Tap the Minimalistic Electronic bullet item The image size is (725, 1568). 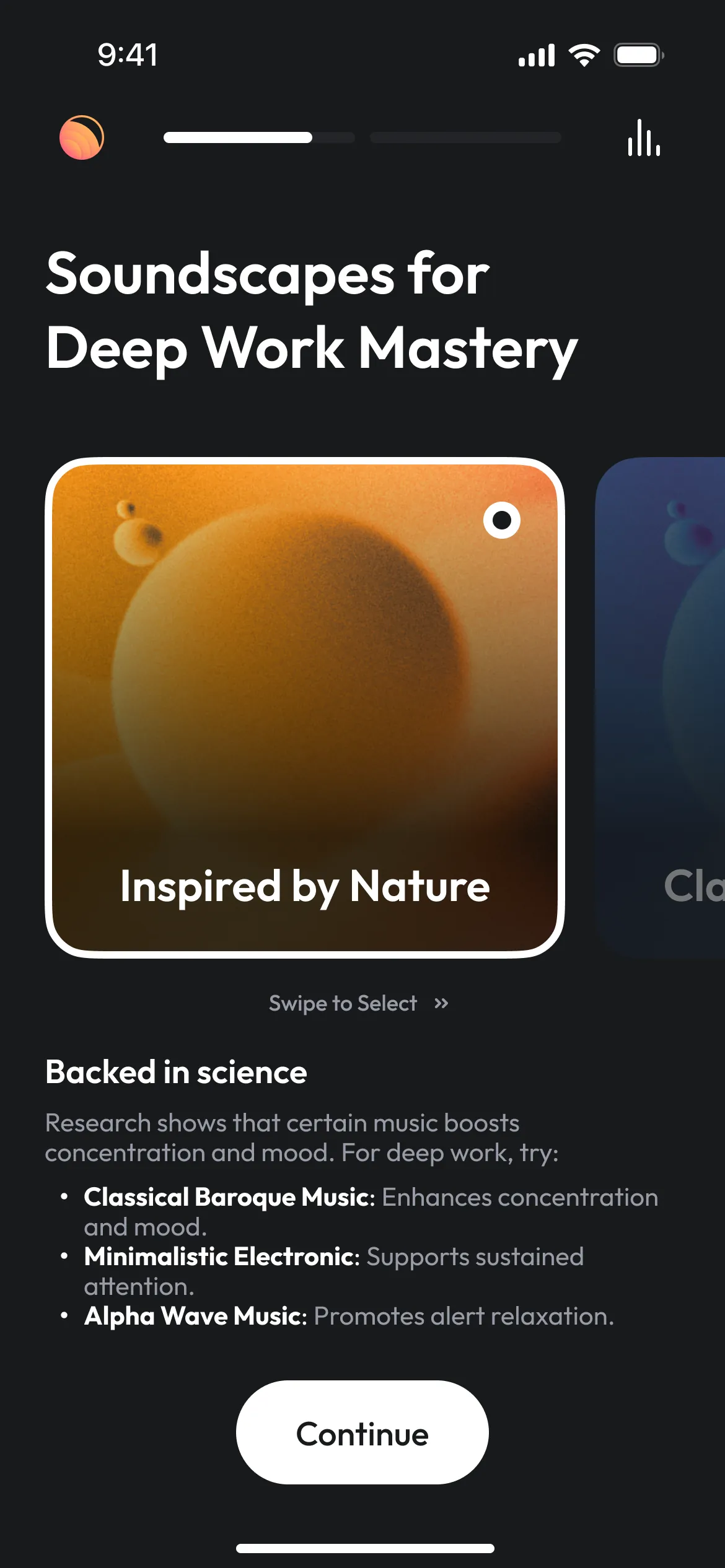click(x=333, y=1271)
